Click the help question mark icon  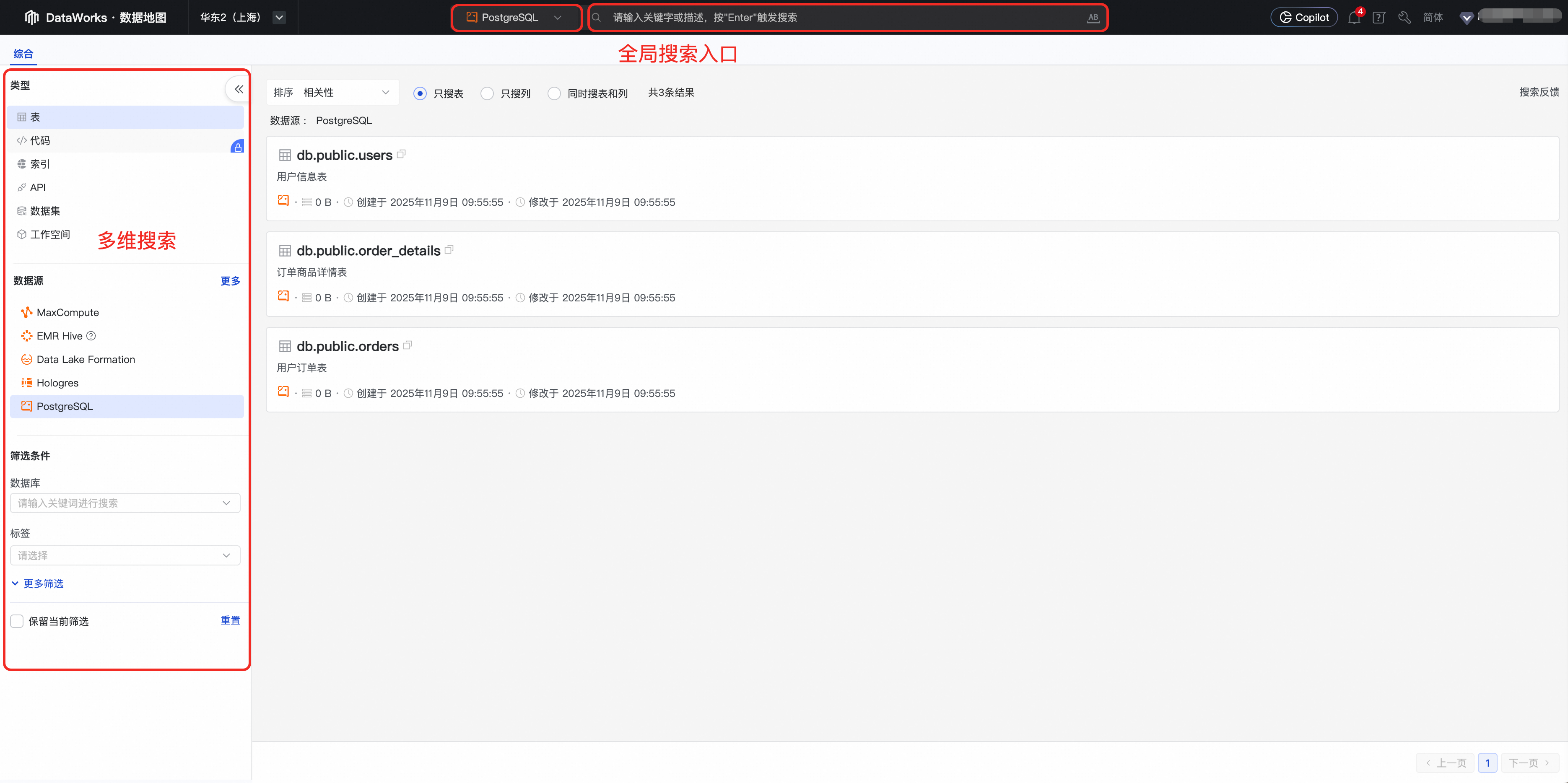[1378, 18]
